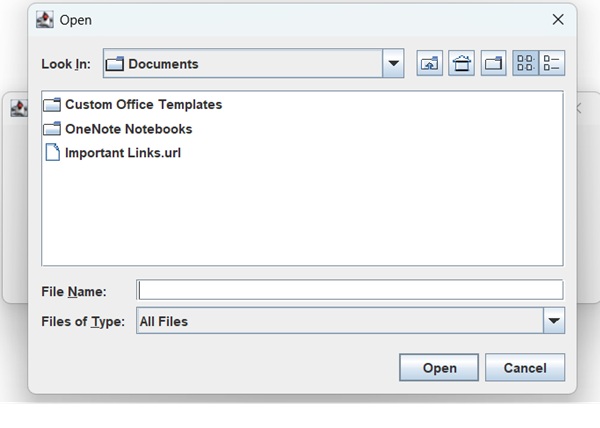Select the OneNote Notebooks folder name

[128, 129]
